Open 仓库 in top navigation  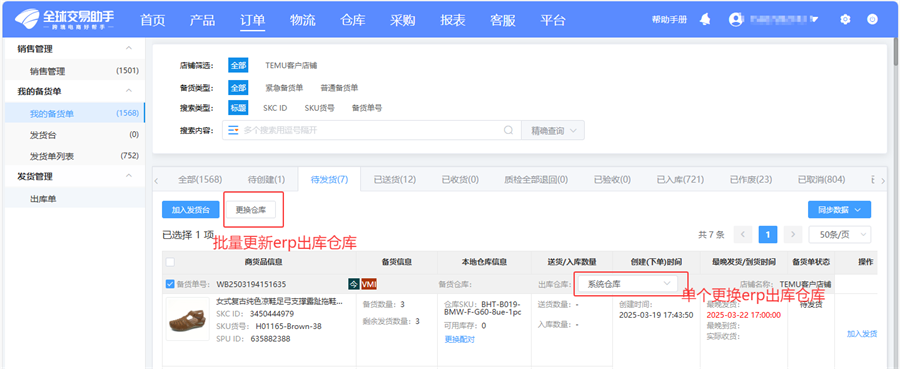[x=352, y=20]
